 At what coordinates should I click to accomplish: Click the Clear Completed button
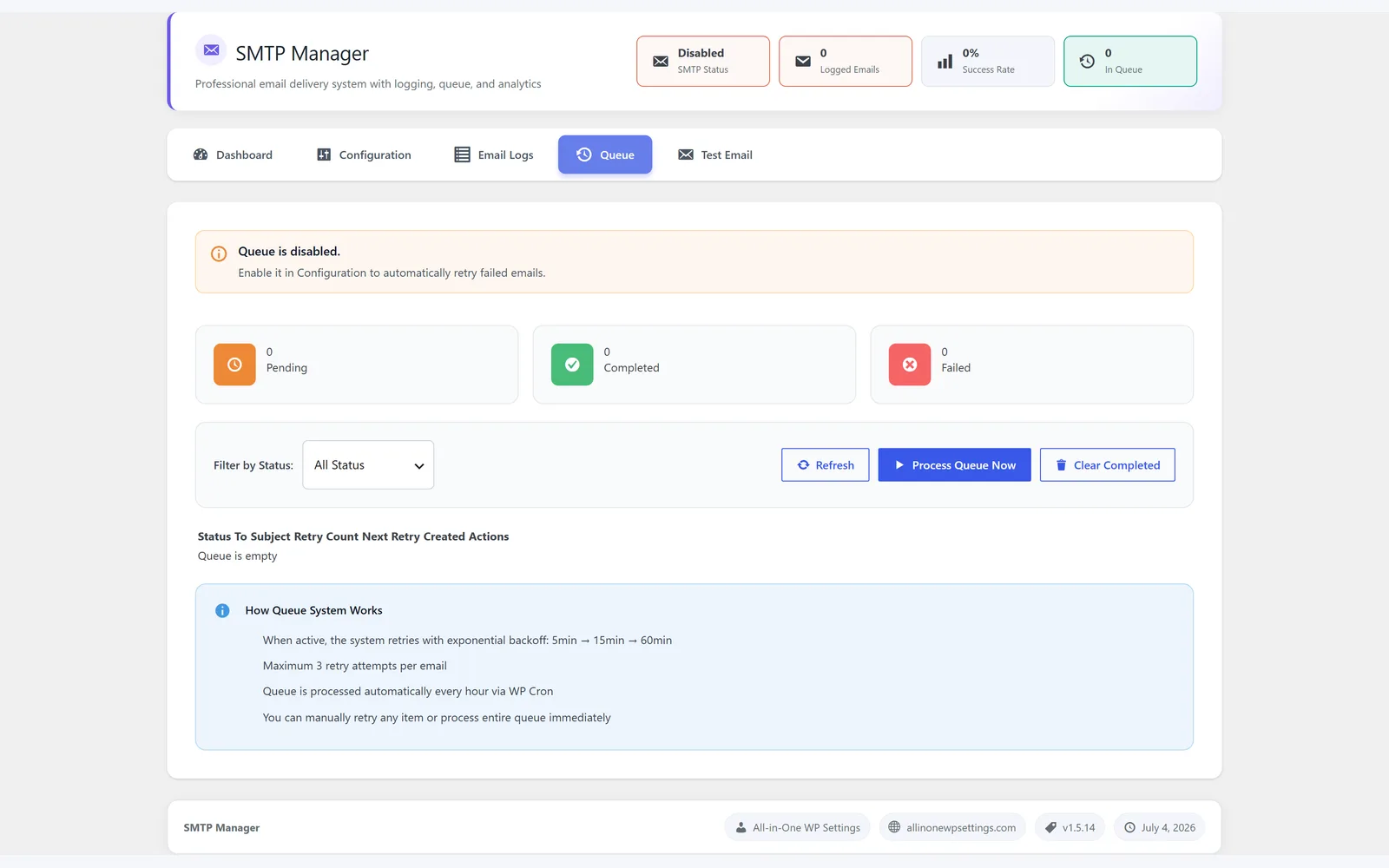[x=1108, y=465]
